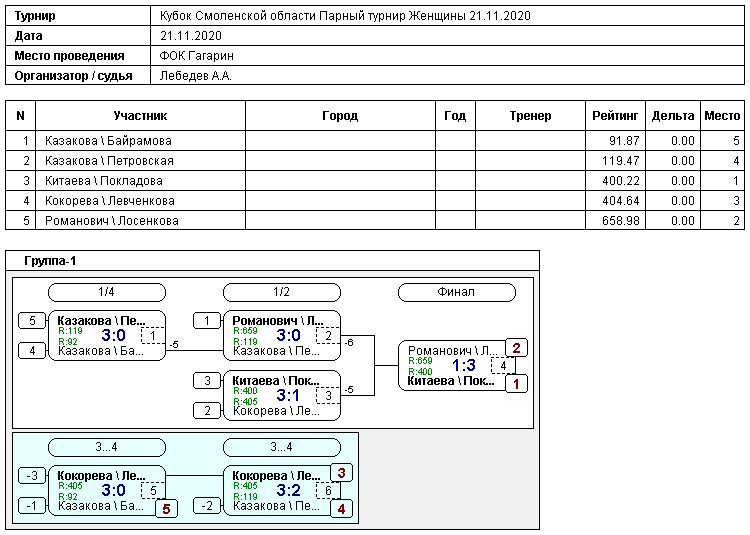
Task: Select the Китаева \ Покладова participant row
Action: 104,181
